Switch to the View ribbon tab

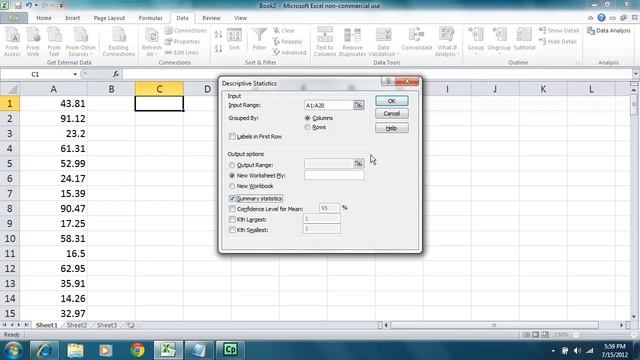coord(240,18)
